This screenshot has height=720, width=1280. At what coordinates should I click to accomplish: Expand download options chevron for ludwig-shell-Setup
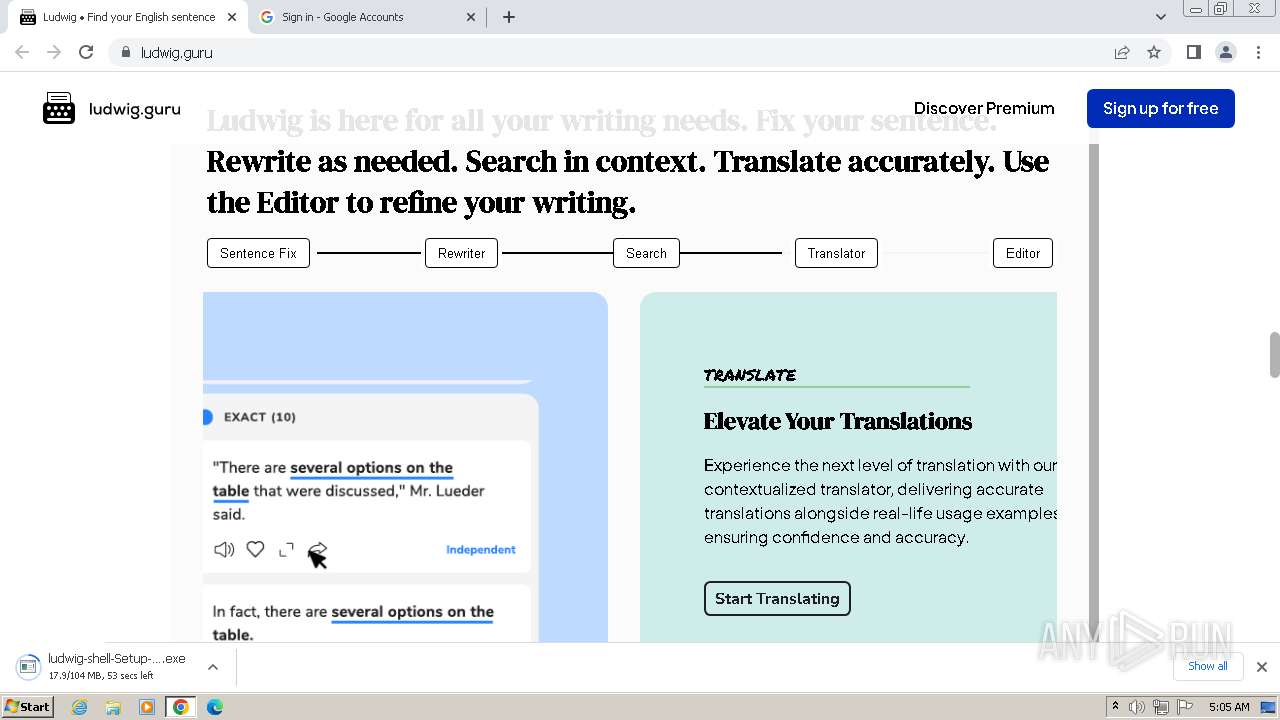[213, 666]
